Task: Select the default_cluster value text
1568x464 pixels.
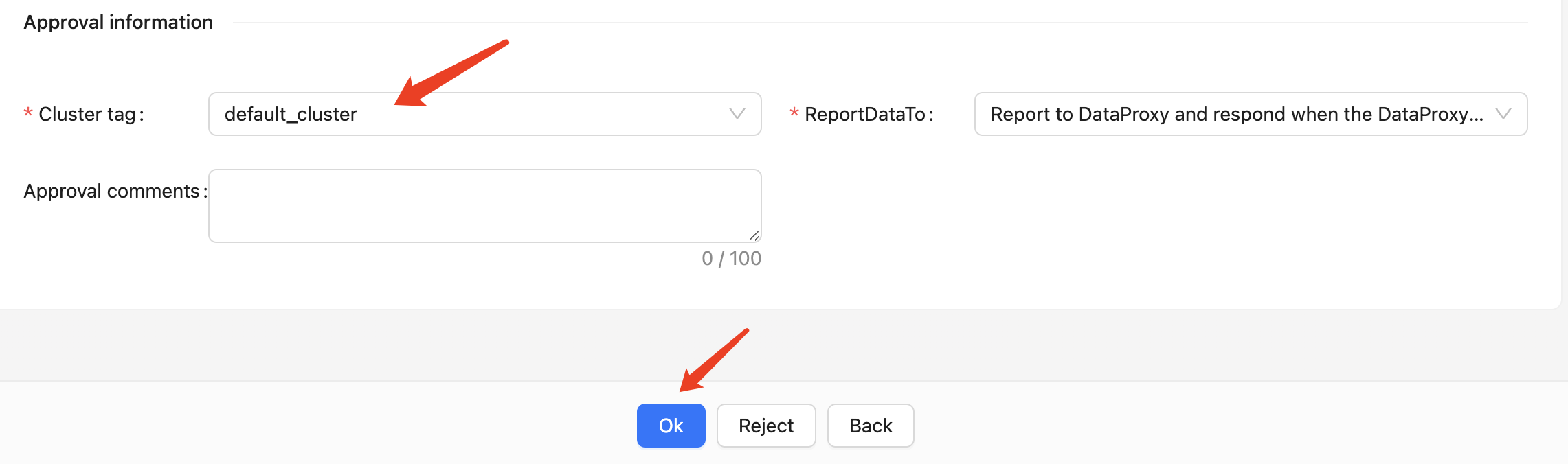Action: pos(291,114)
